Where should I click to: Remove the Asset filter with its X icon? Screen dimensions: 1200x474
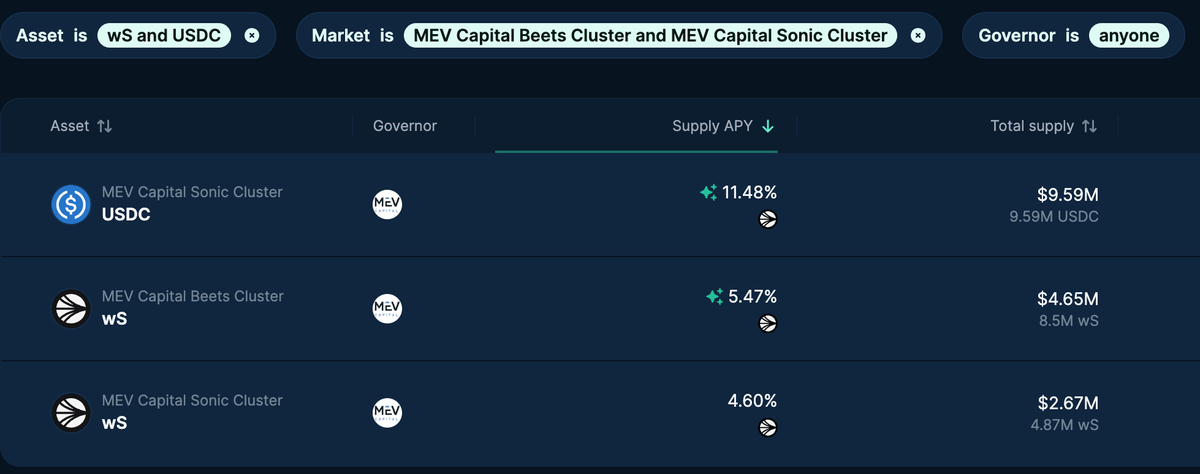point(252,35)
